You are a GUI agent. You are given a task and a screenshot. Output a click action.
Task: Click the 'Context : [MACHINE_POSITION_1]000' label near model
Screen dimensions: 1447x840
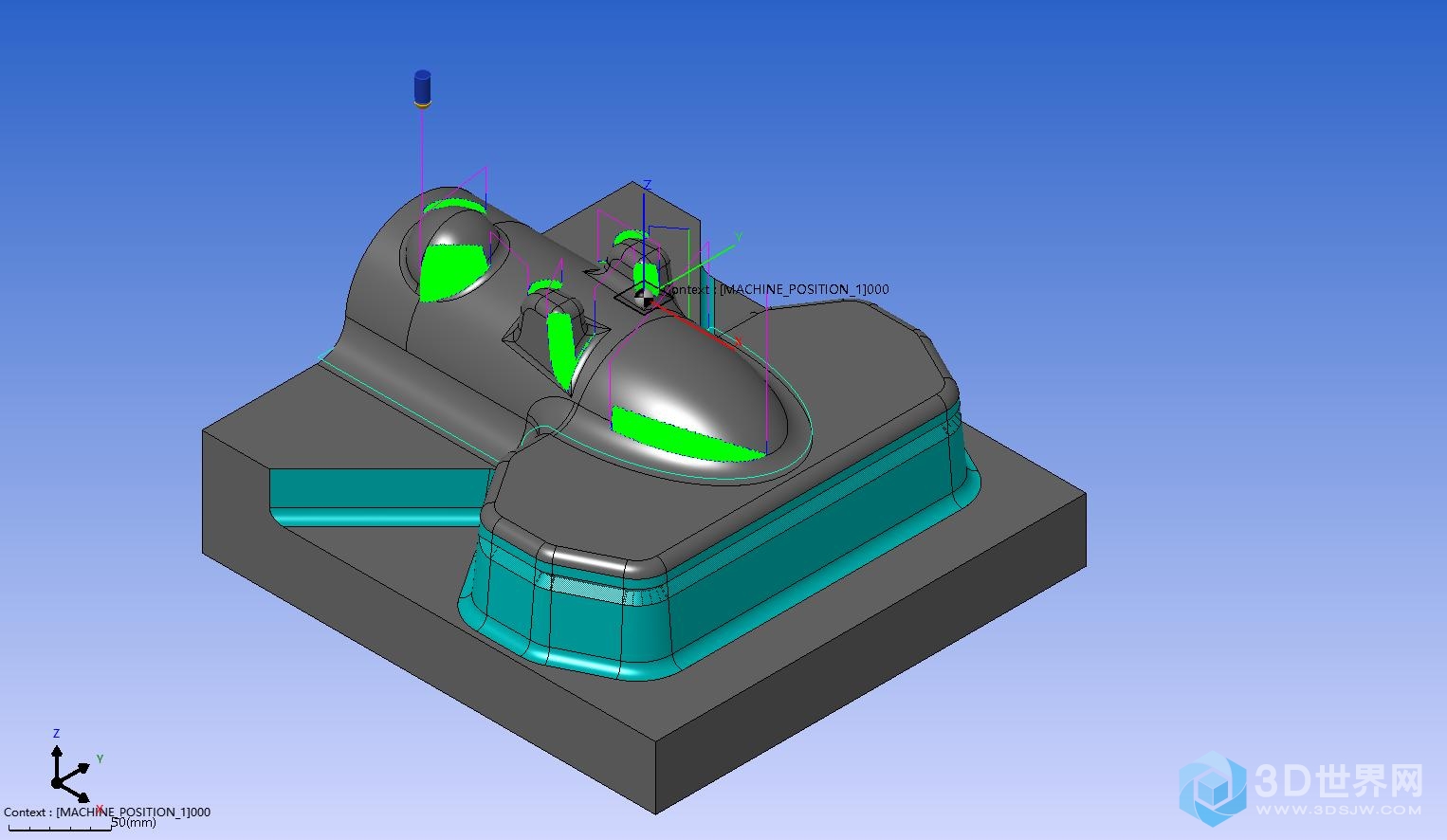pos(778,289)
